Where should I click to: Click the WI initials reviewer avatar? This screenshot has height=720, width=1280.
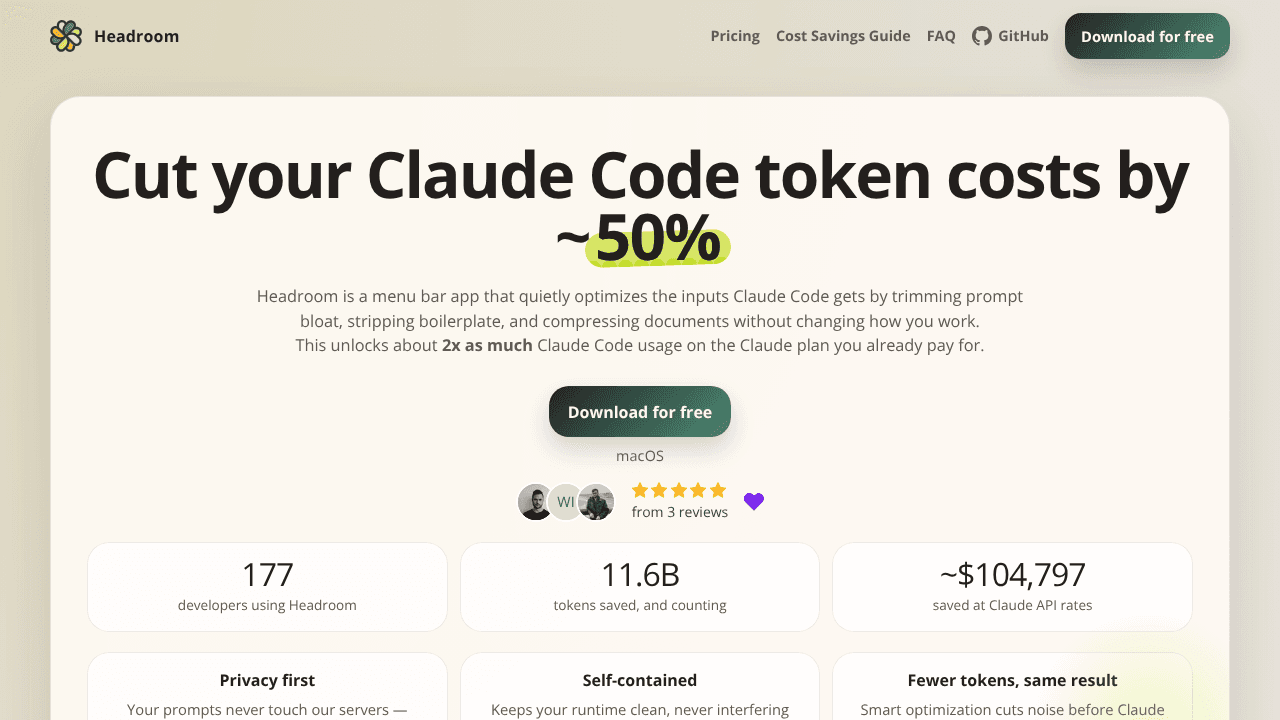point(566,502)
